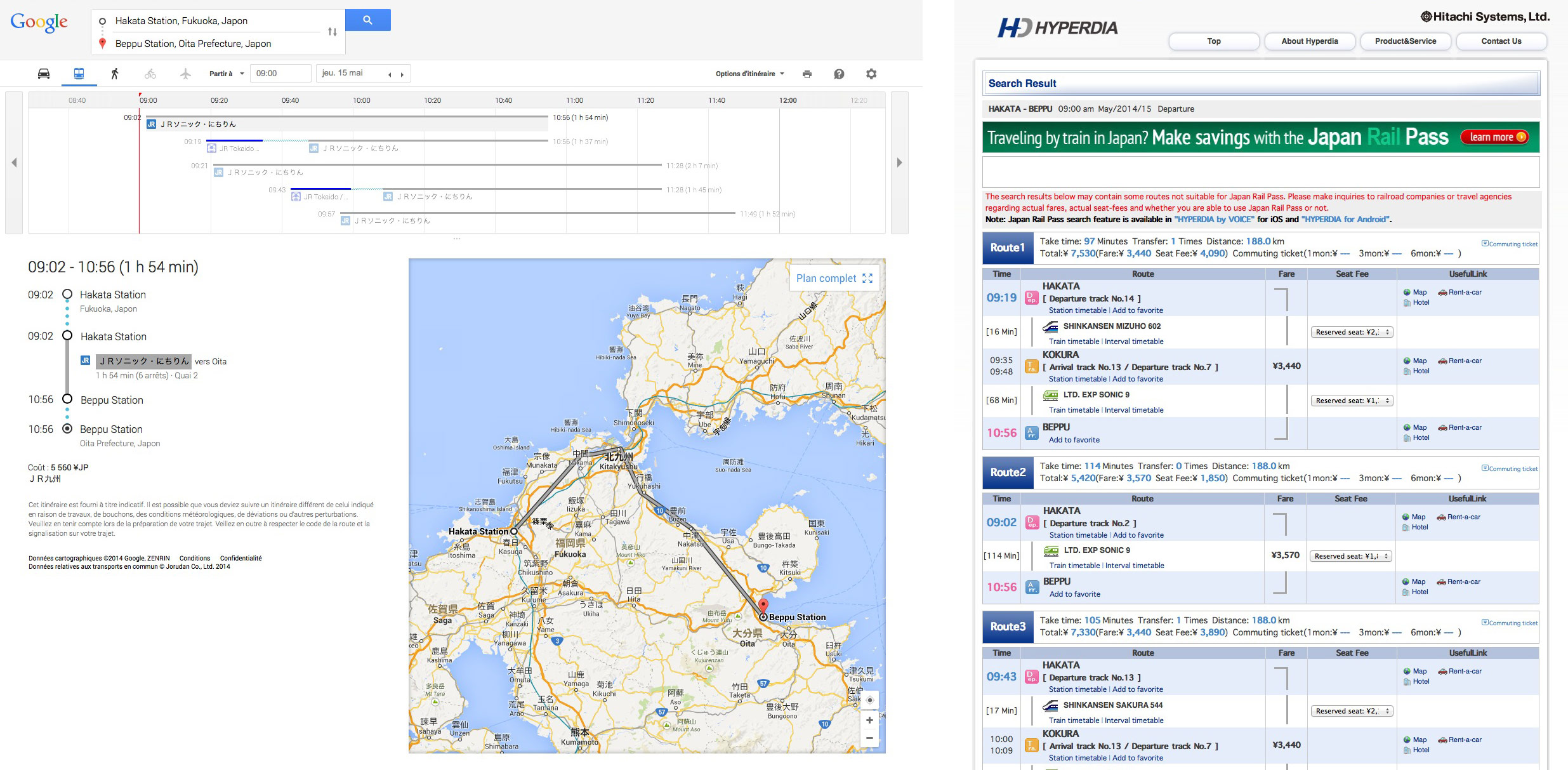Click the origin field Hakata Station
The width and height of the screenshot is (1568, 770).
[x=216, y=21]
